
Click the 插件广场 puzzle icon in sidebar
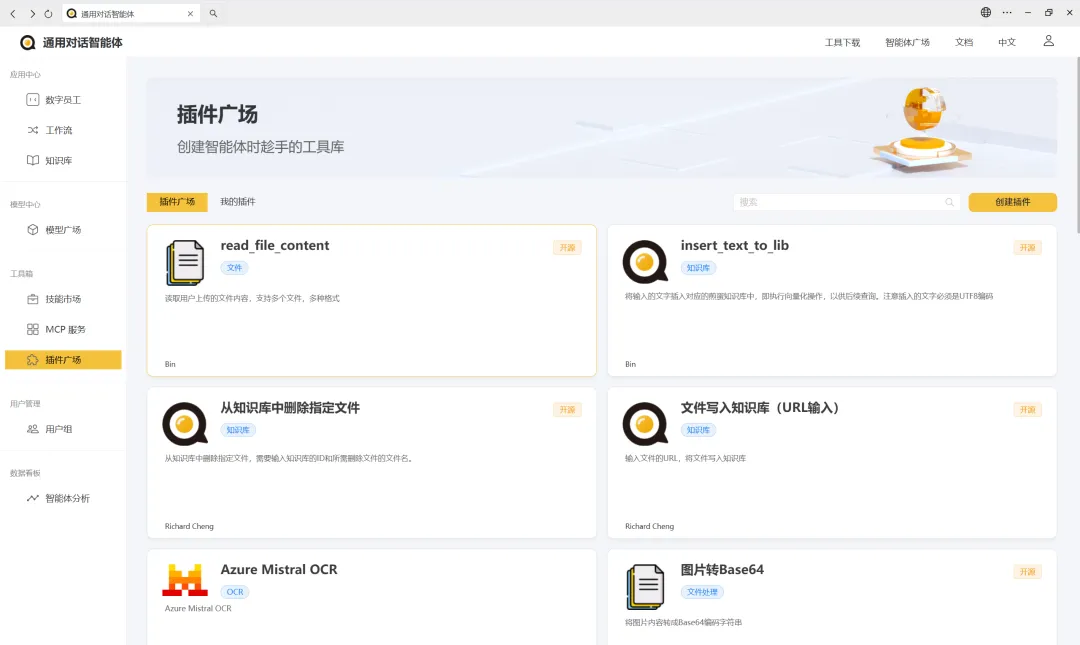[x=32, y=360]
